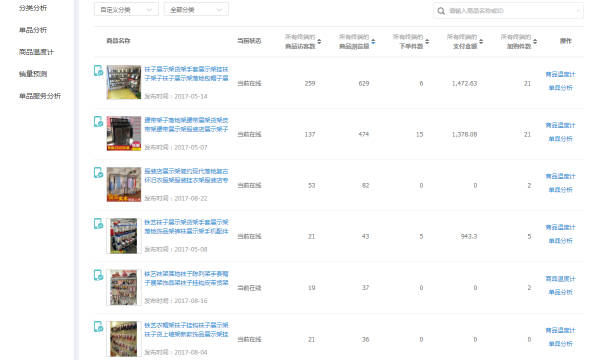Sort by the product visitors column arrows

tap(319, 41)
